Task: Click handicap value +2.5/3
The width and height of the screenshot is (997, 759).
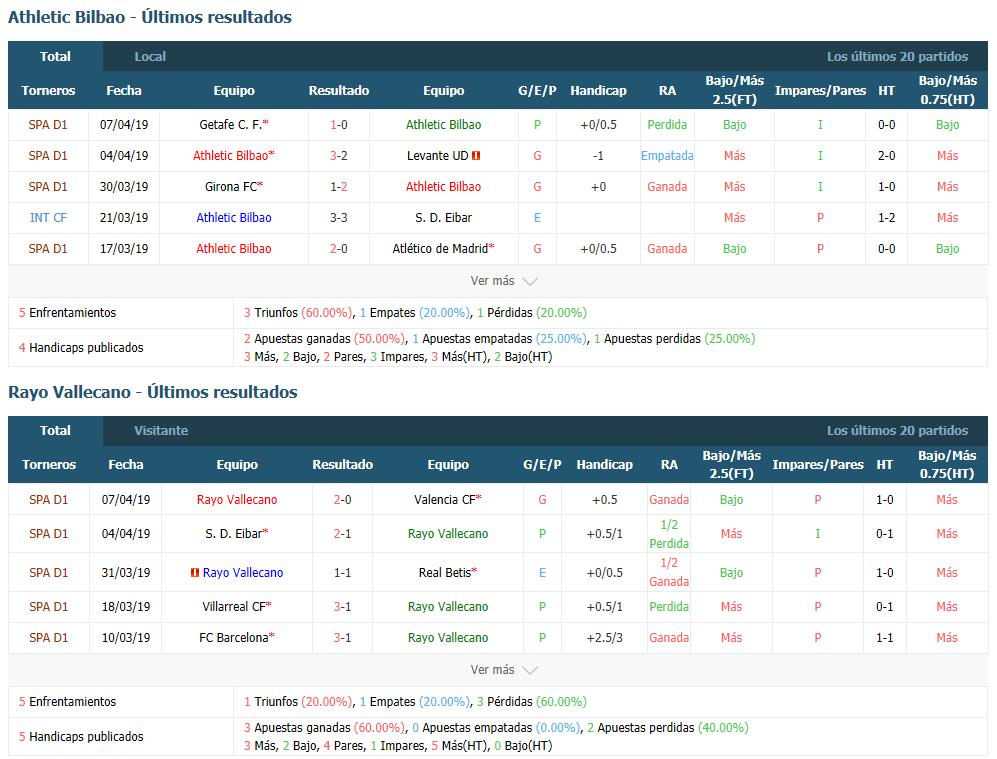Action: [x=605, y=638]
